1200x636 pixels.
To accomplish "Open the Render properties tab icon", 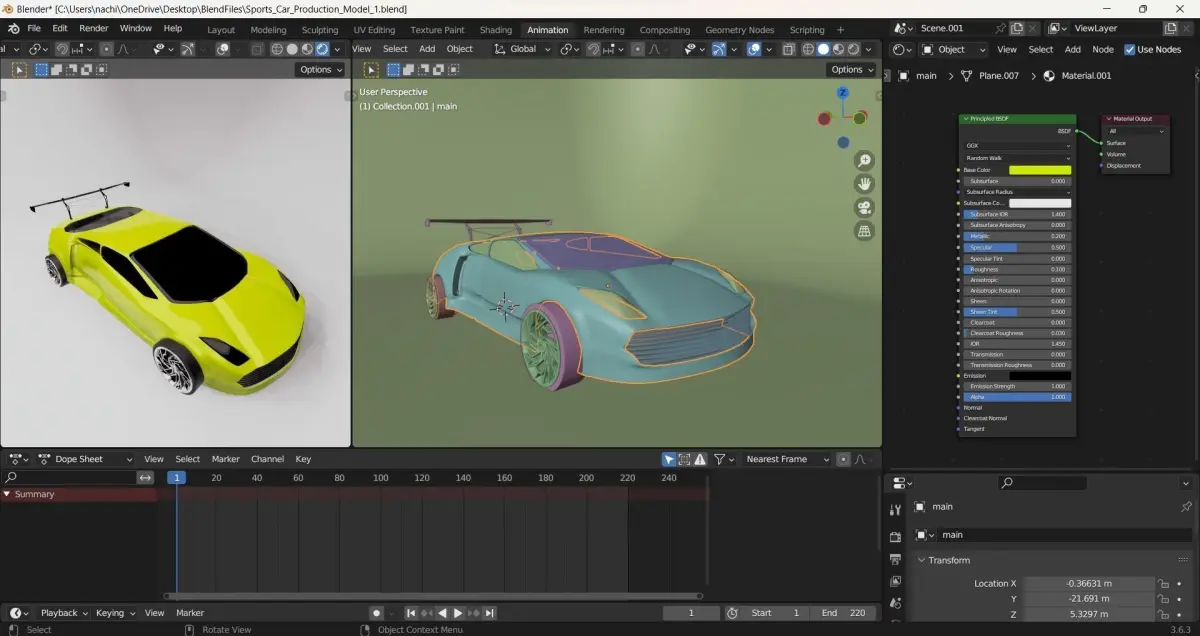I will [895, 537].
